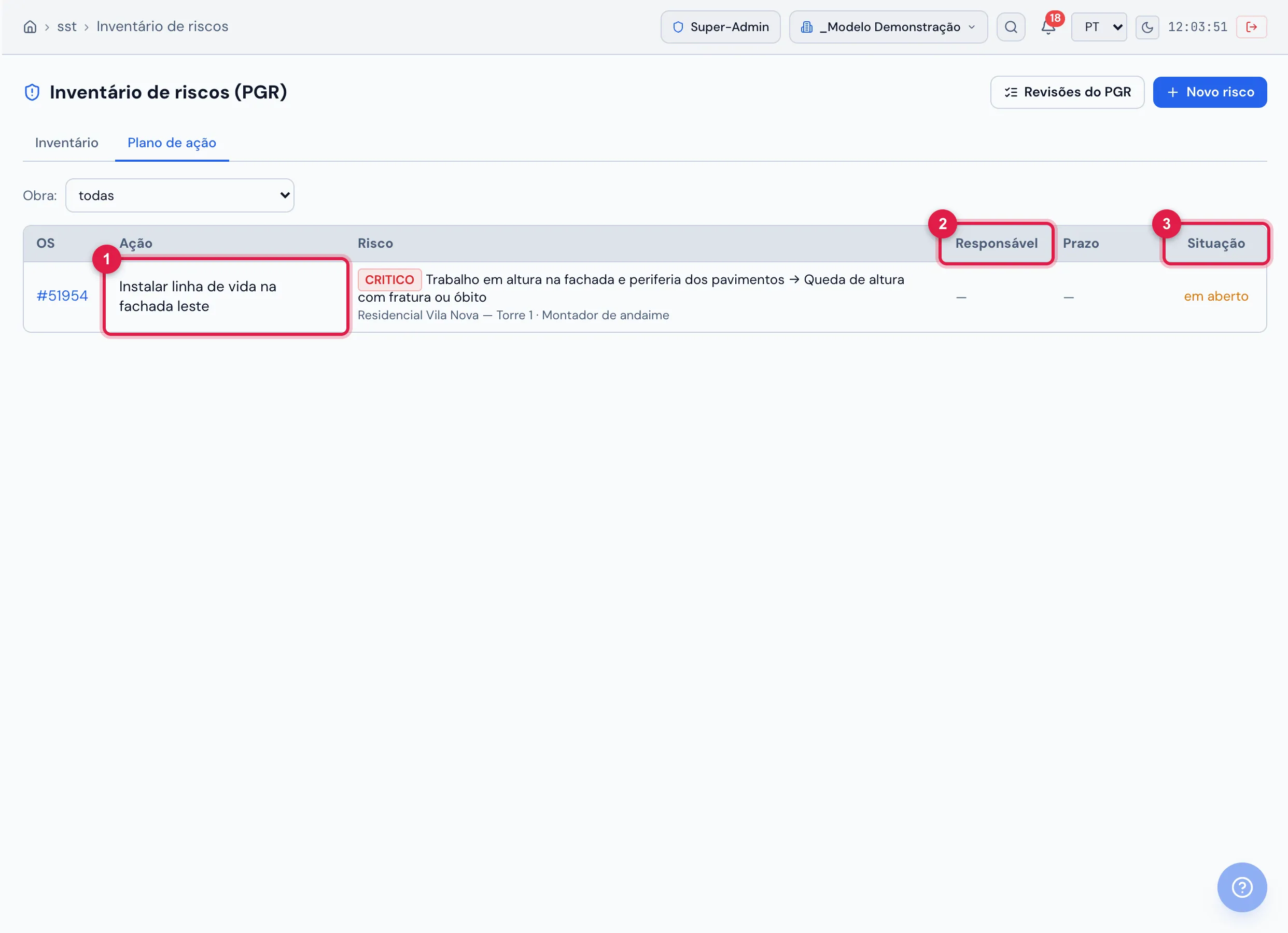Click Residencial Vila Nova — Torre 1 text
Viewport: 1288px width, 933px height.
(445, 315)
